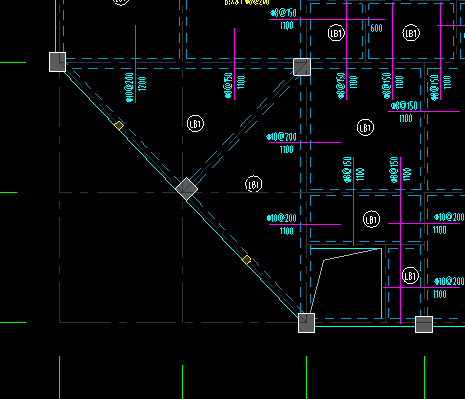Image resolution: width=465 pixels, height=399 pixels.
Task: Select the top-left corner column square
Action: [x=57, y=62]
